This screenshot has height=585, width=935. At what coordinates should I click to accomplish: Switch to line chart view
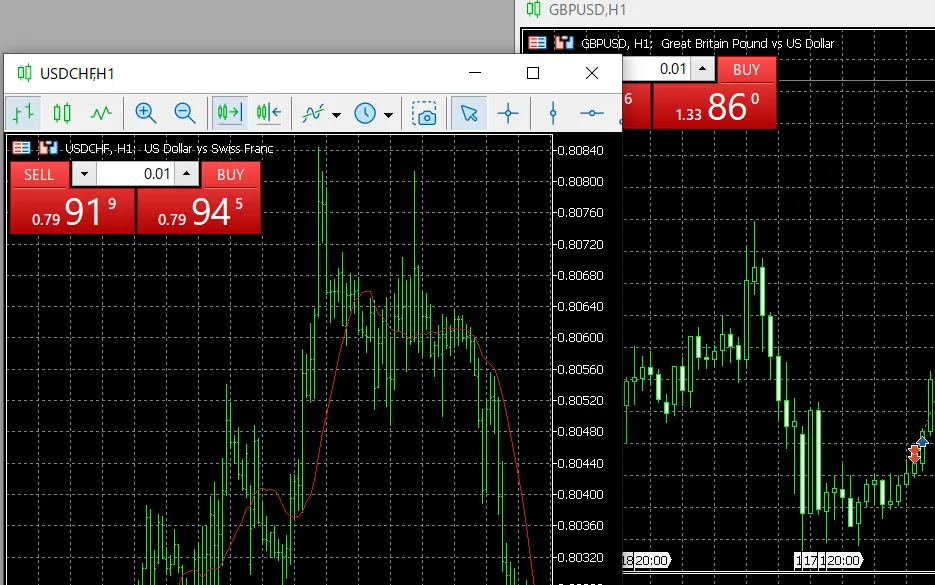point(101,113)
